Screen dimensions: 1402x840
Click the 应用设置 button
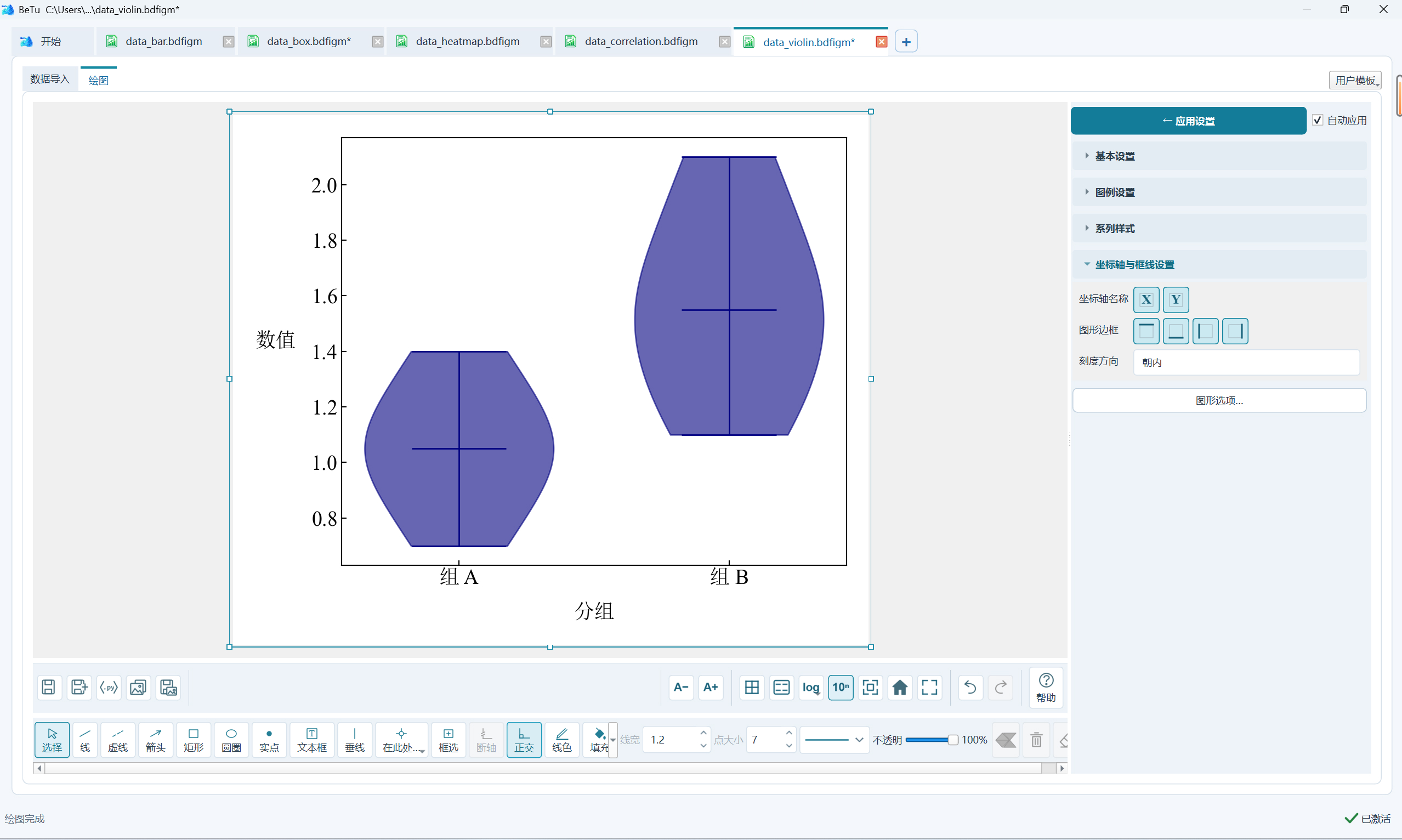pyautogui.click(x=1188, y=121)
